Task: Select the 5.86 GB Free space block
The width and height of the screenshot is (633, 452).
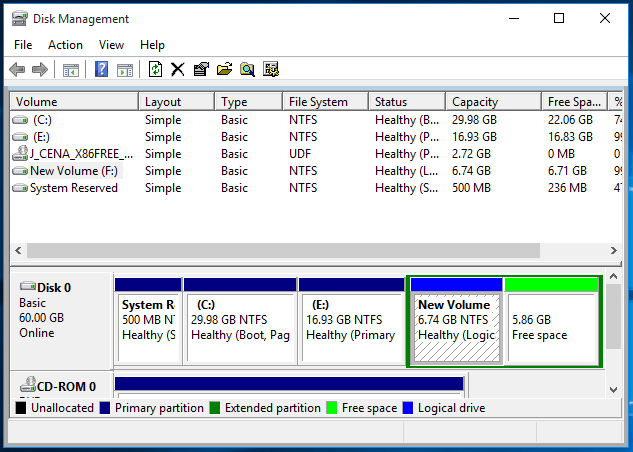Action: [551, 321]
